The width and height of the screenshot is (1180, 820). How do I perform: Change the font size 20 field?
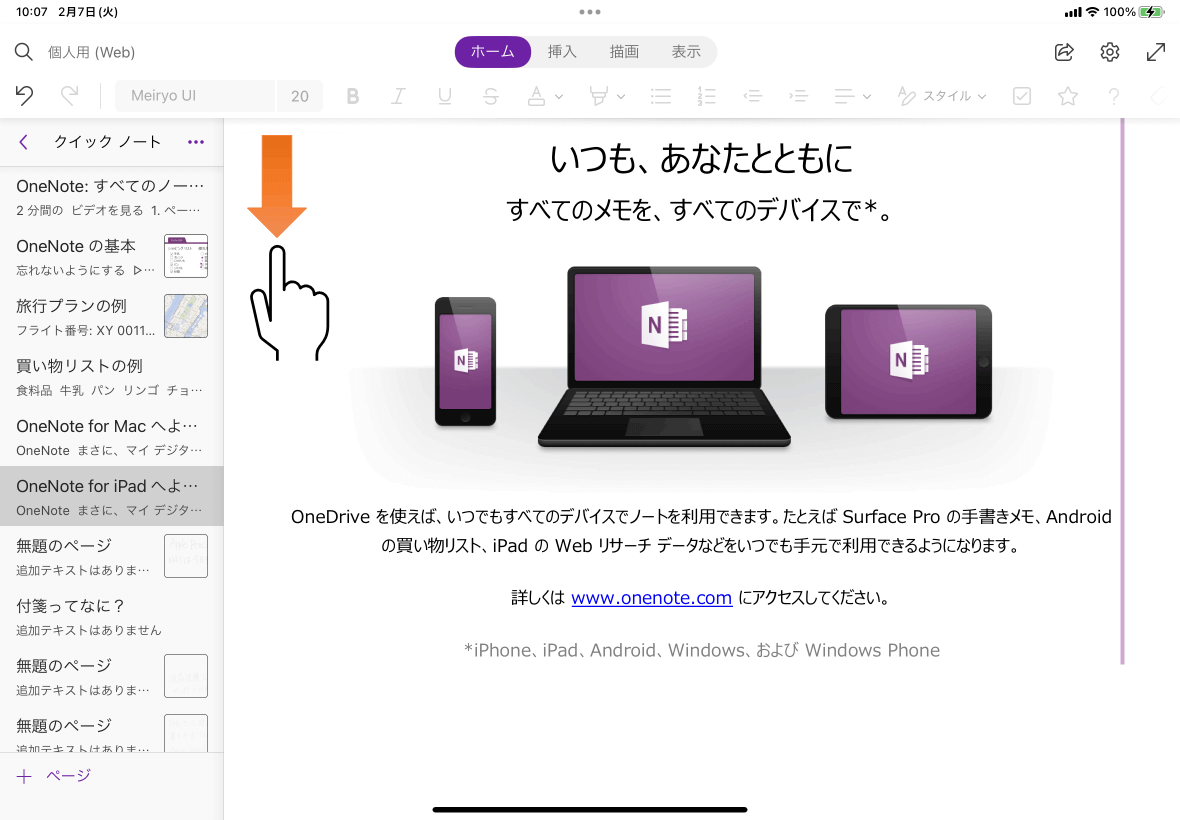click(300, 96)
